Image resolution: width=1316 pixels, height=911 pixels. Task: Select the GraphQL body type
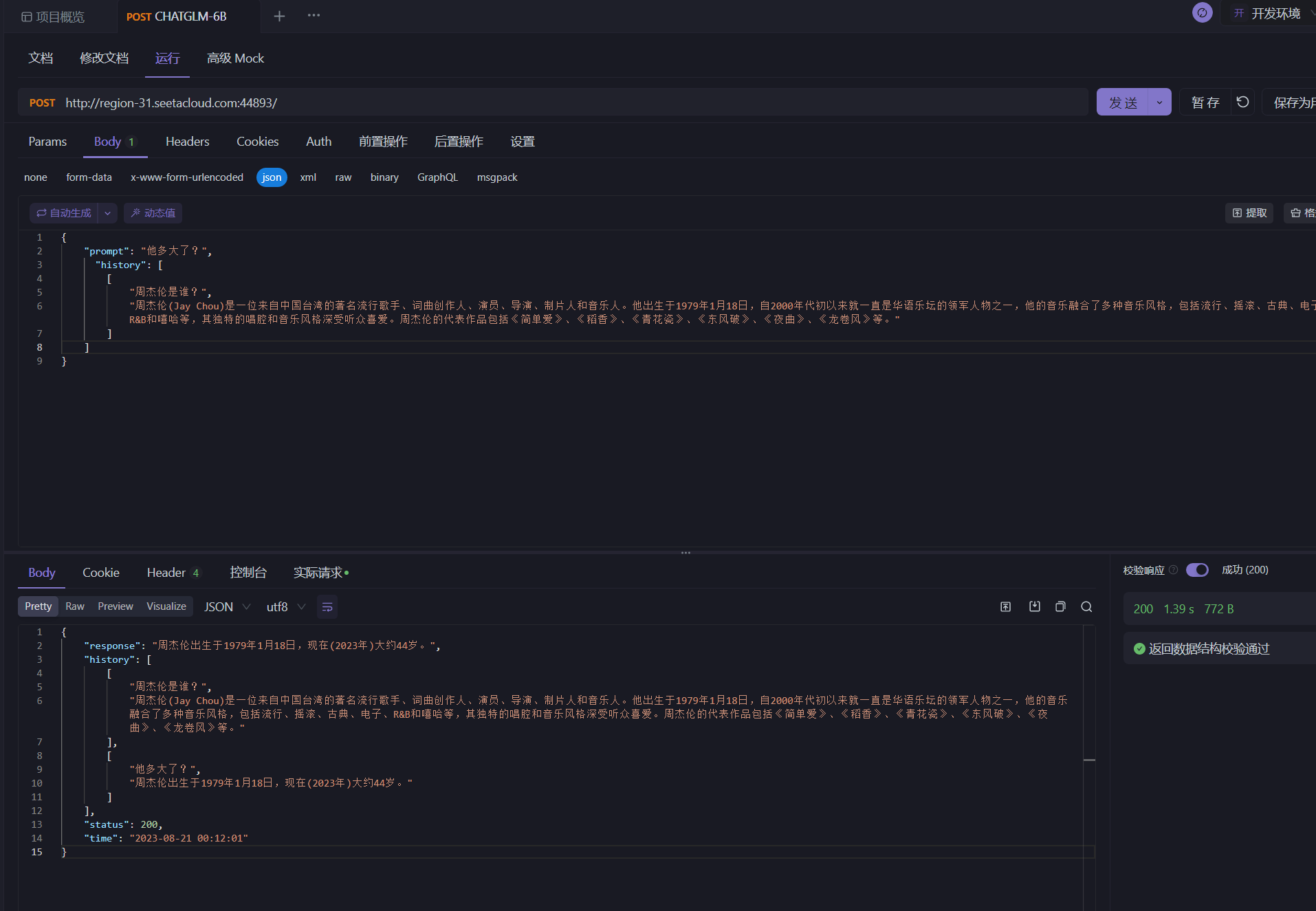pyautogui.click(x=437, y=177)
